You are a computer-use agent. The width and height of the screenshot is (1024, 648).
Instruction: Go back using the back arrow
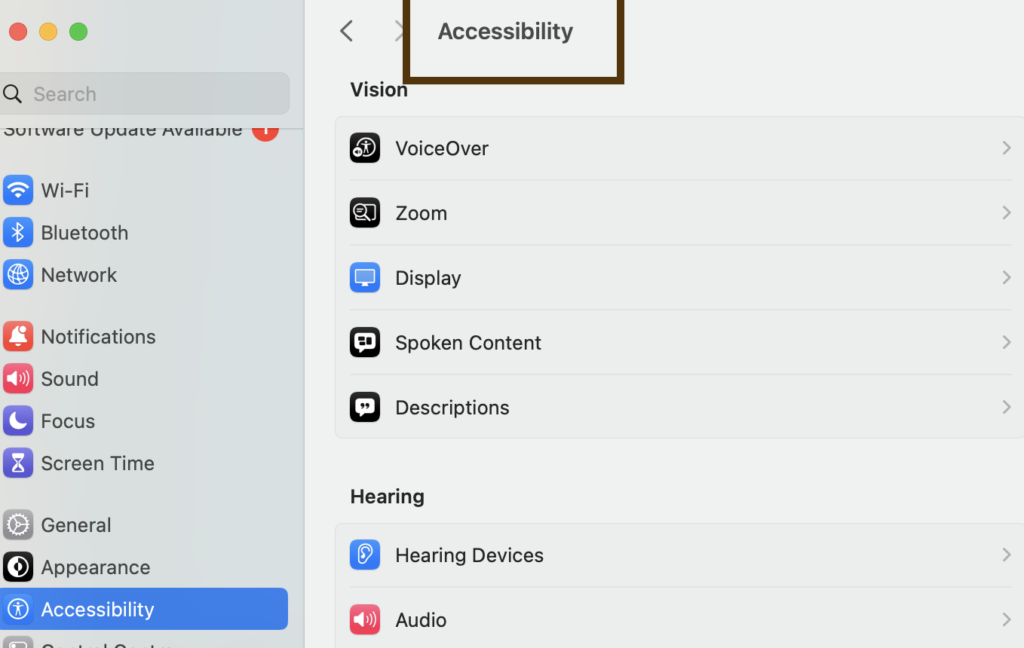coord(347,31)
